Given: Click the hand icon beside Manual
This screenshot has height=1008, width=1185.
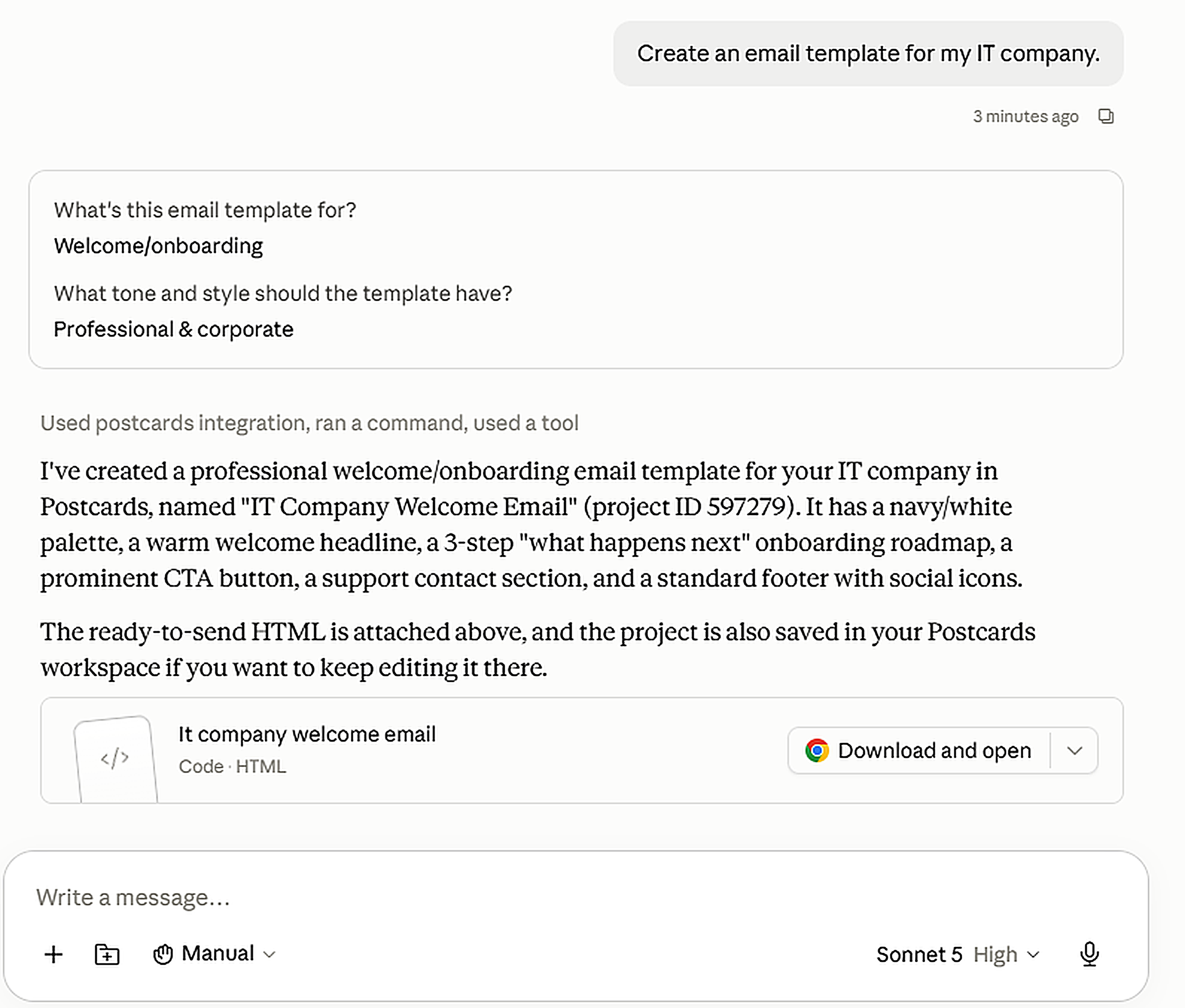Looking at the screenshot, I should (163, 954).
